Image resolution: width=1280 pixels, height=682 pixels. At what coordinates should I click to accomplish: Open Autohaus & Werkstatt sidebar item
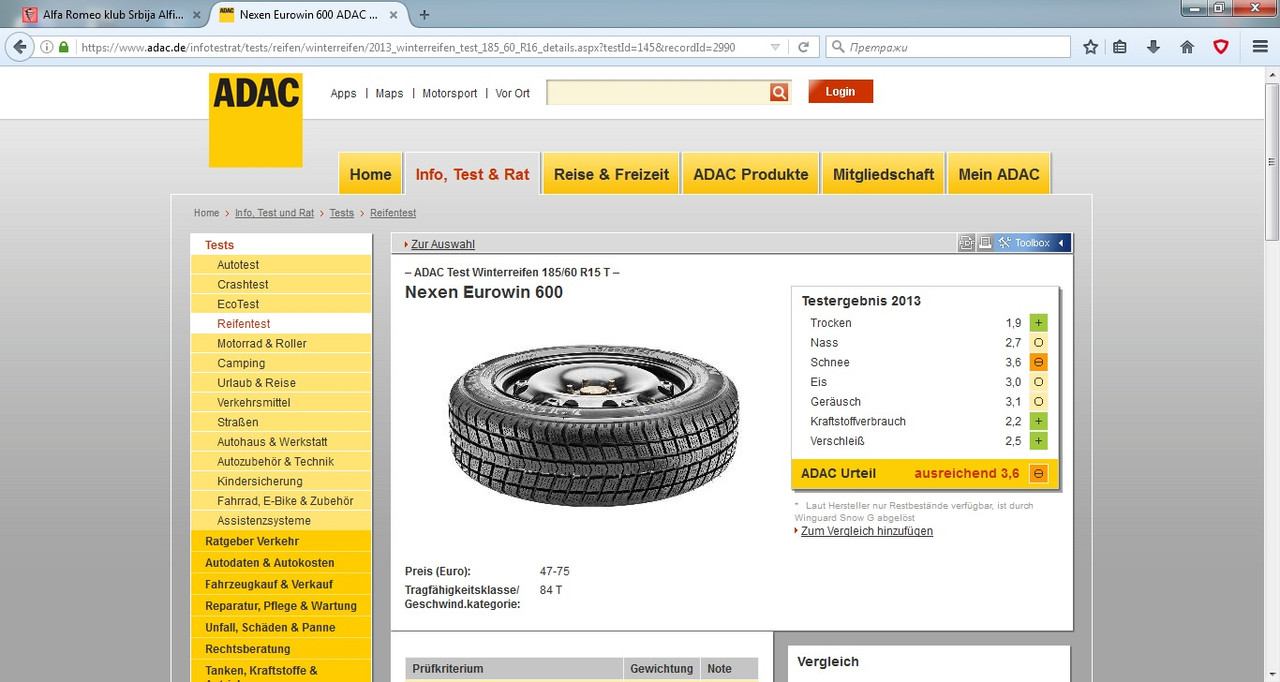281,442
